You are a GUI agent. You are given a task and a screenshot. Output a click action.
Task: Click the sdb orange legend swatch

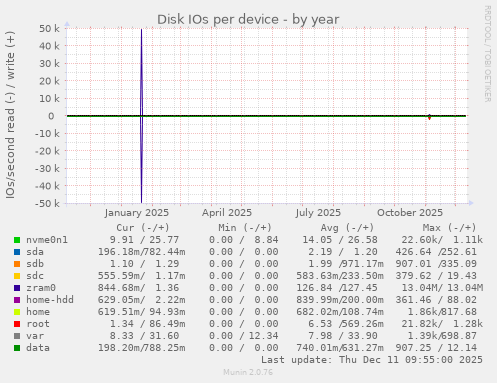click(17, 264)
